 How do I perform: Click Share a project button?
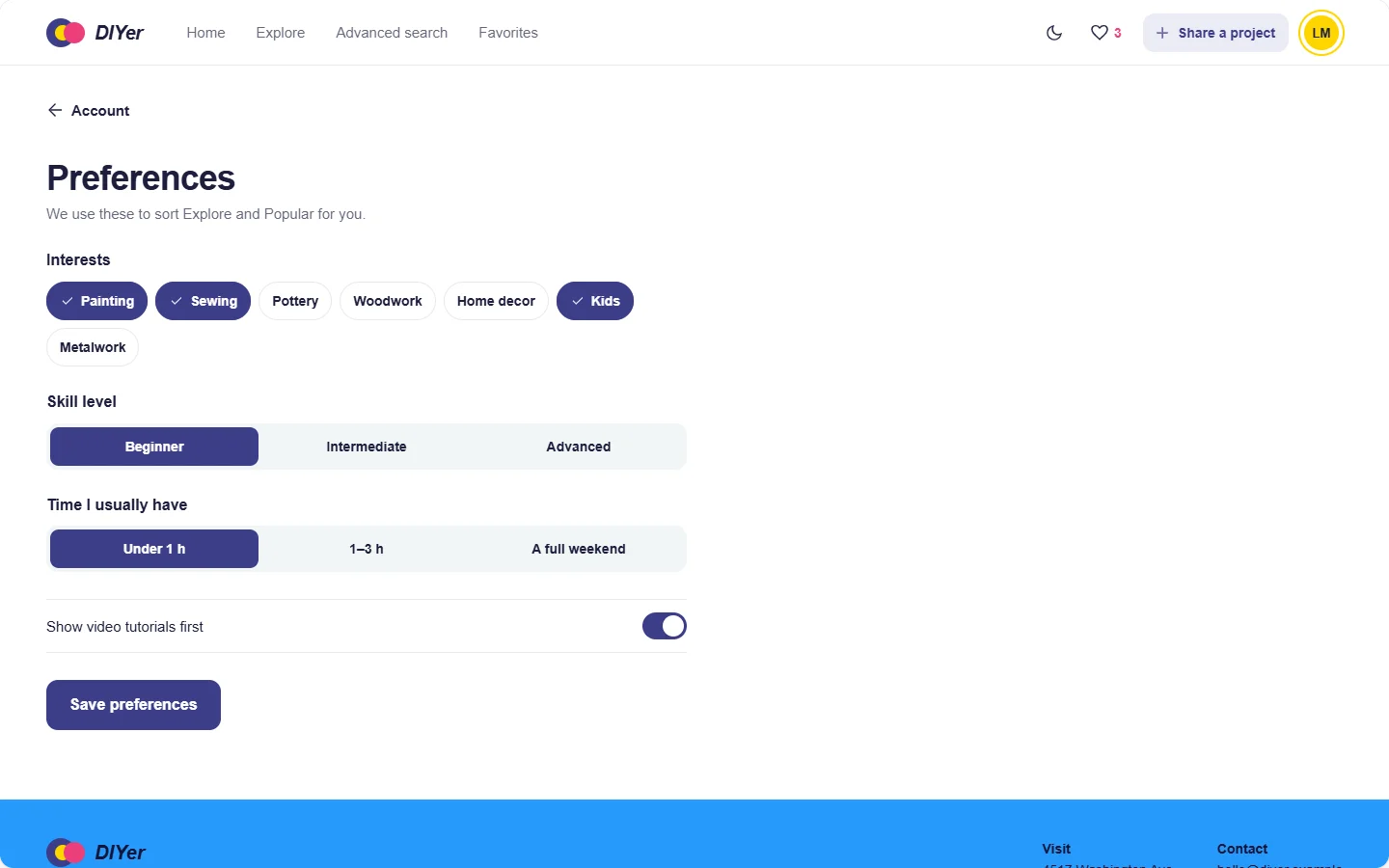point(1215,33)
